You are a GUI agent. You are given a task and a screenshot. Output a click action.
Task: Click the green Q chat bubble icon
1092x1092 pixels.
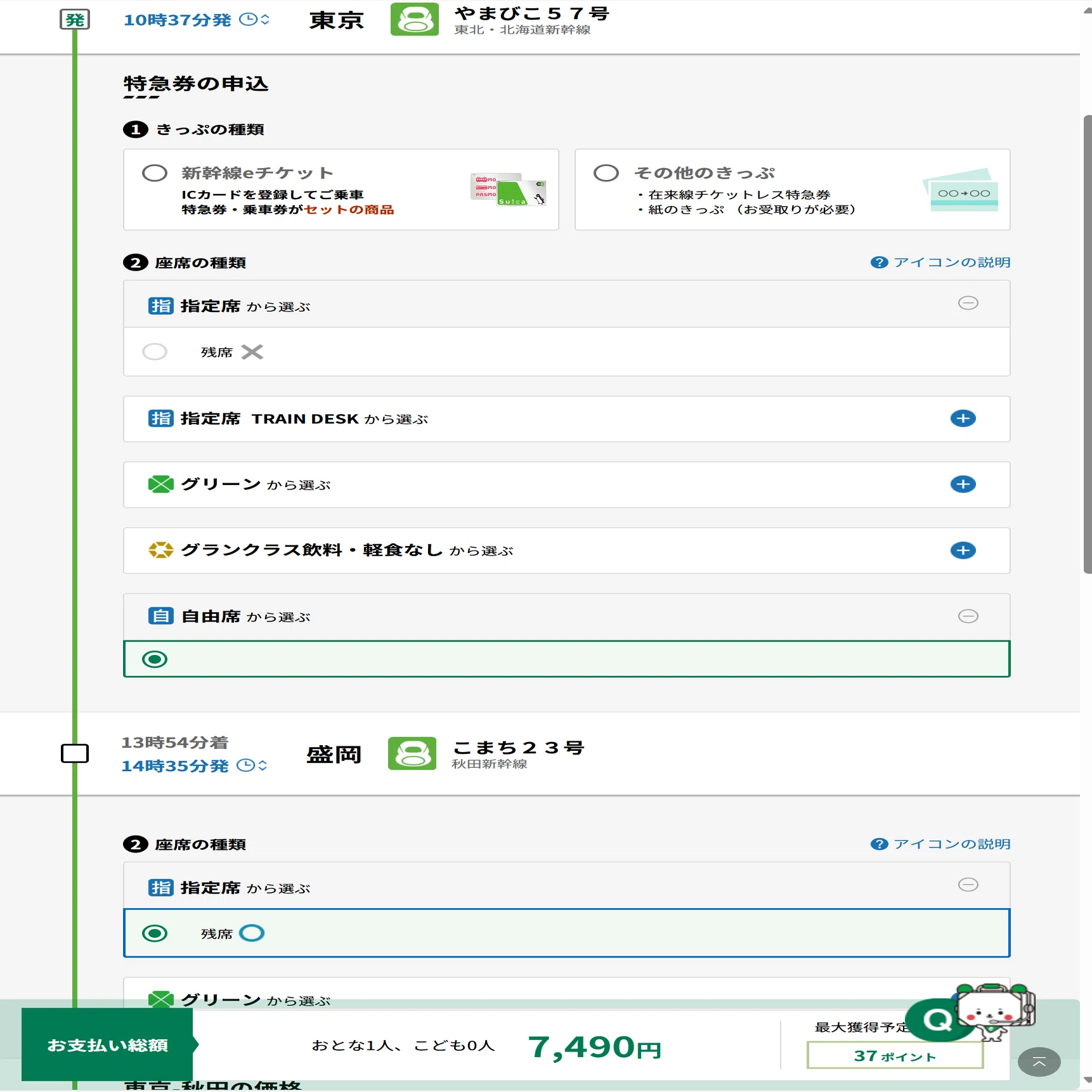tap(936, 1020)
